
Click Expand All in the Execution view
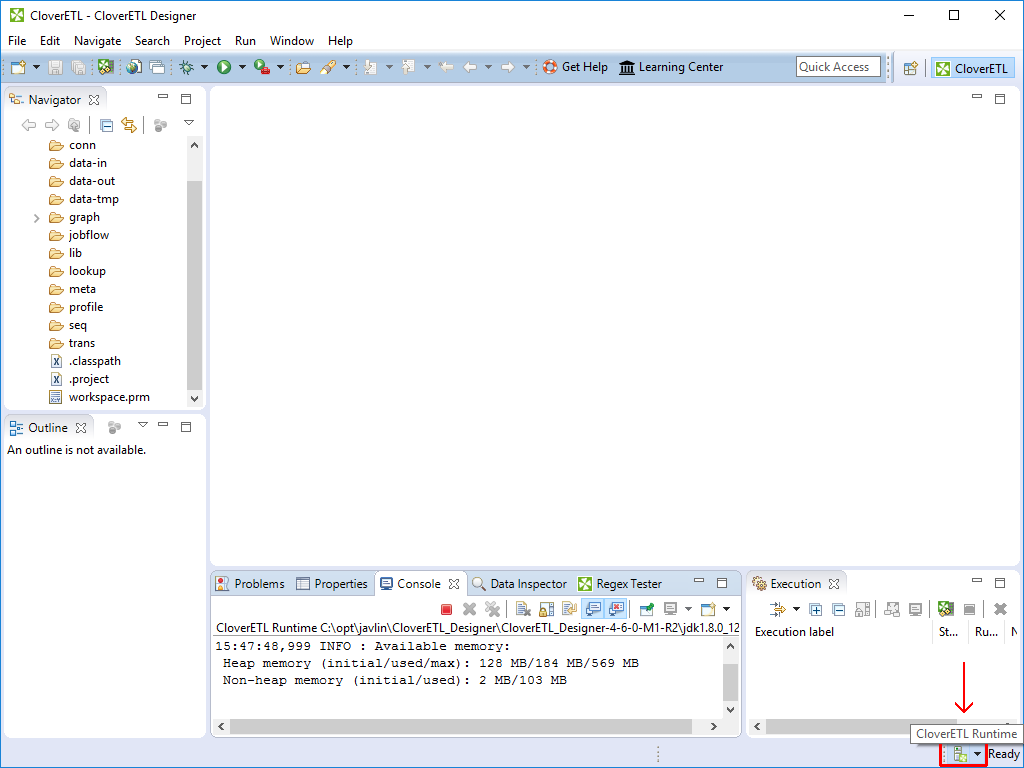pyautogui.click(x=815, y=609)
